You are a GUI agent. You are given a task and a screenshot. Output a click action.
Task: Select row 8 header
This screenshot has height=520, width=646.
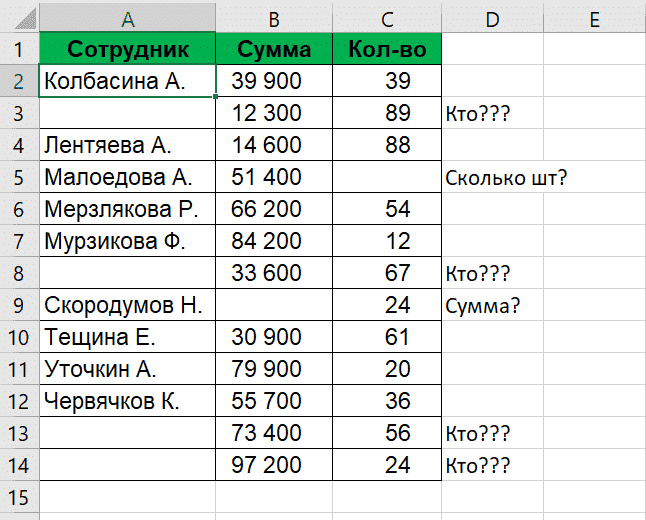19,273
